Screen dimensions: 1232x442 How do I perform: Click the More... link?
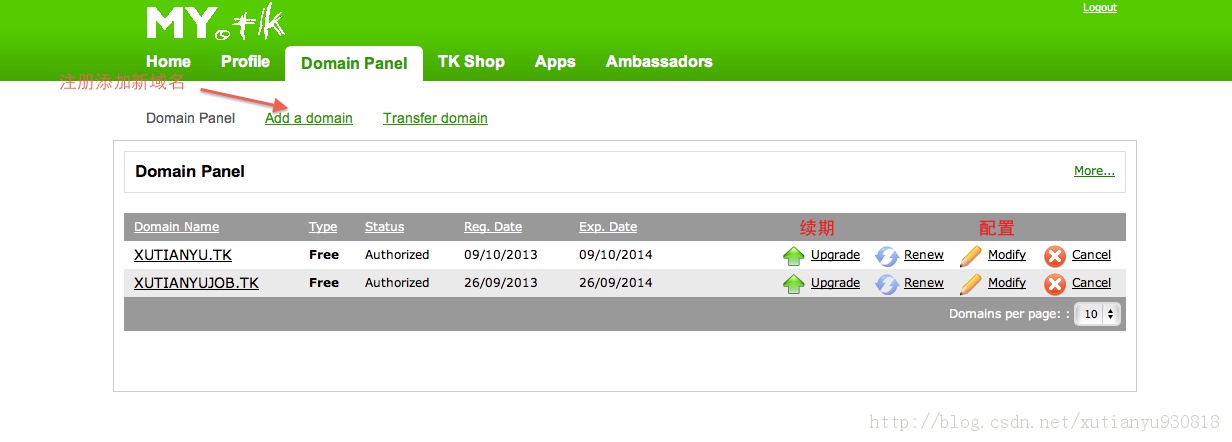pos(1094,171)
